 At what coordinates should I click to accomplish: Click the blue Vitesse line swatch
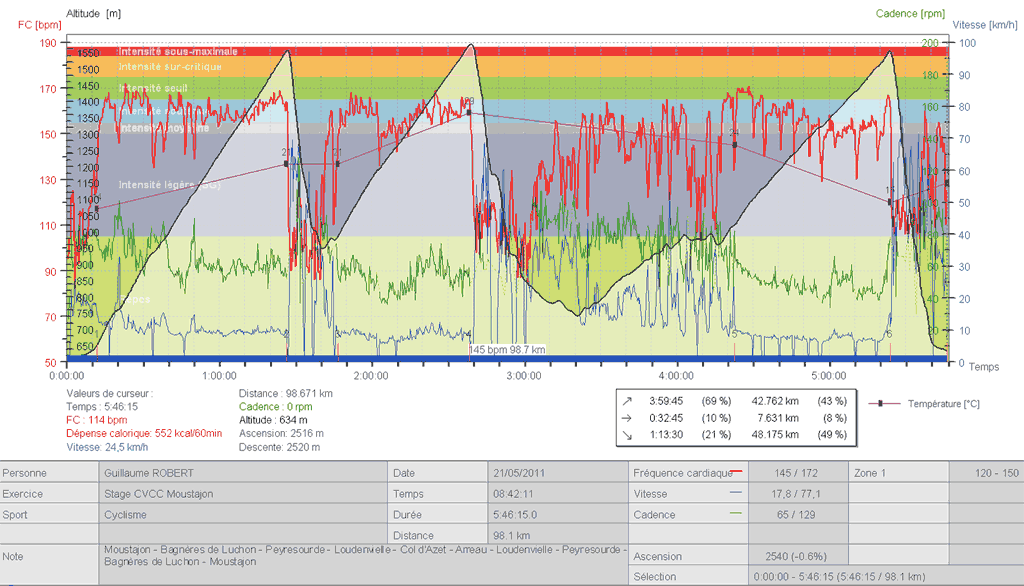point(736,493)
